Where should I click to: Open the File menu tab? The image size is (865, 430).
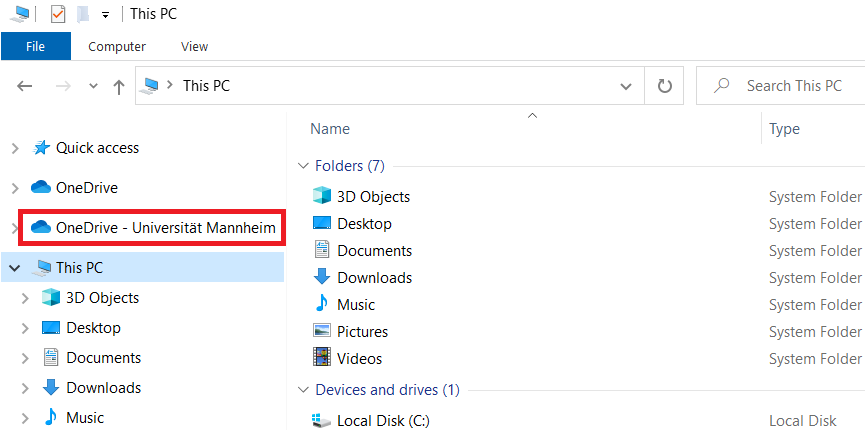35,46
